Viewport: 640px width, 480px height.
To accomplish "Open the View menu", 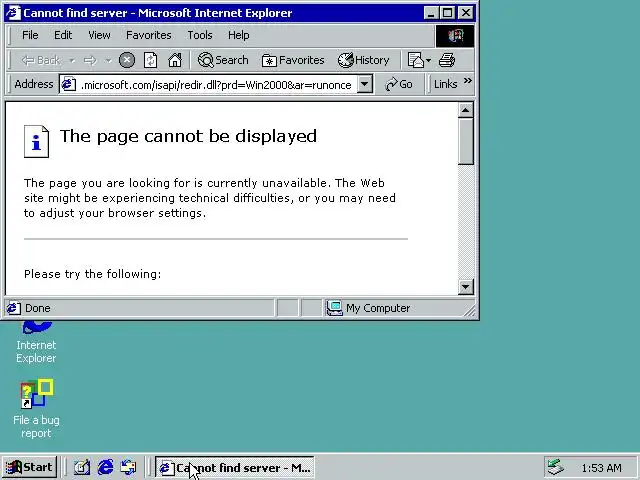I will point(99,35).
